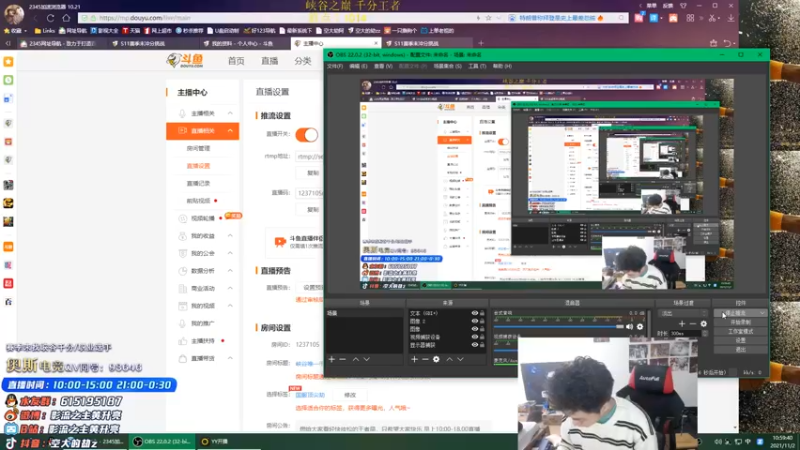
Task: Add a new source in OBS sources panel
Action: pos(414,359)
